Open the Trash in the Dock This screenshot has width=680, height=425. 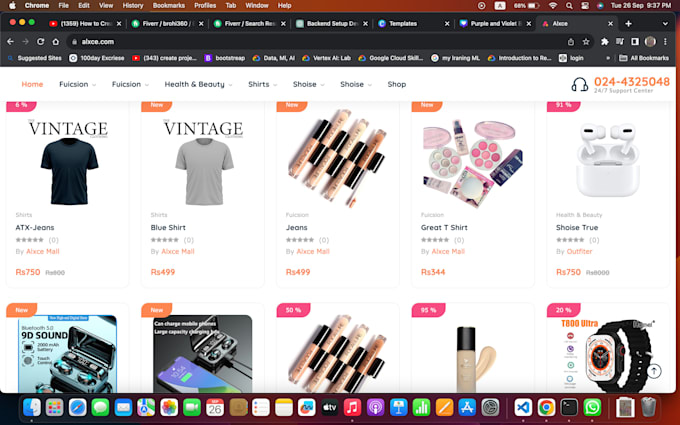click(x=648, y=407)
